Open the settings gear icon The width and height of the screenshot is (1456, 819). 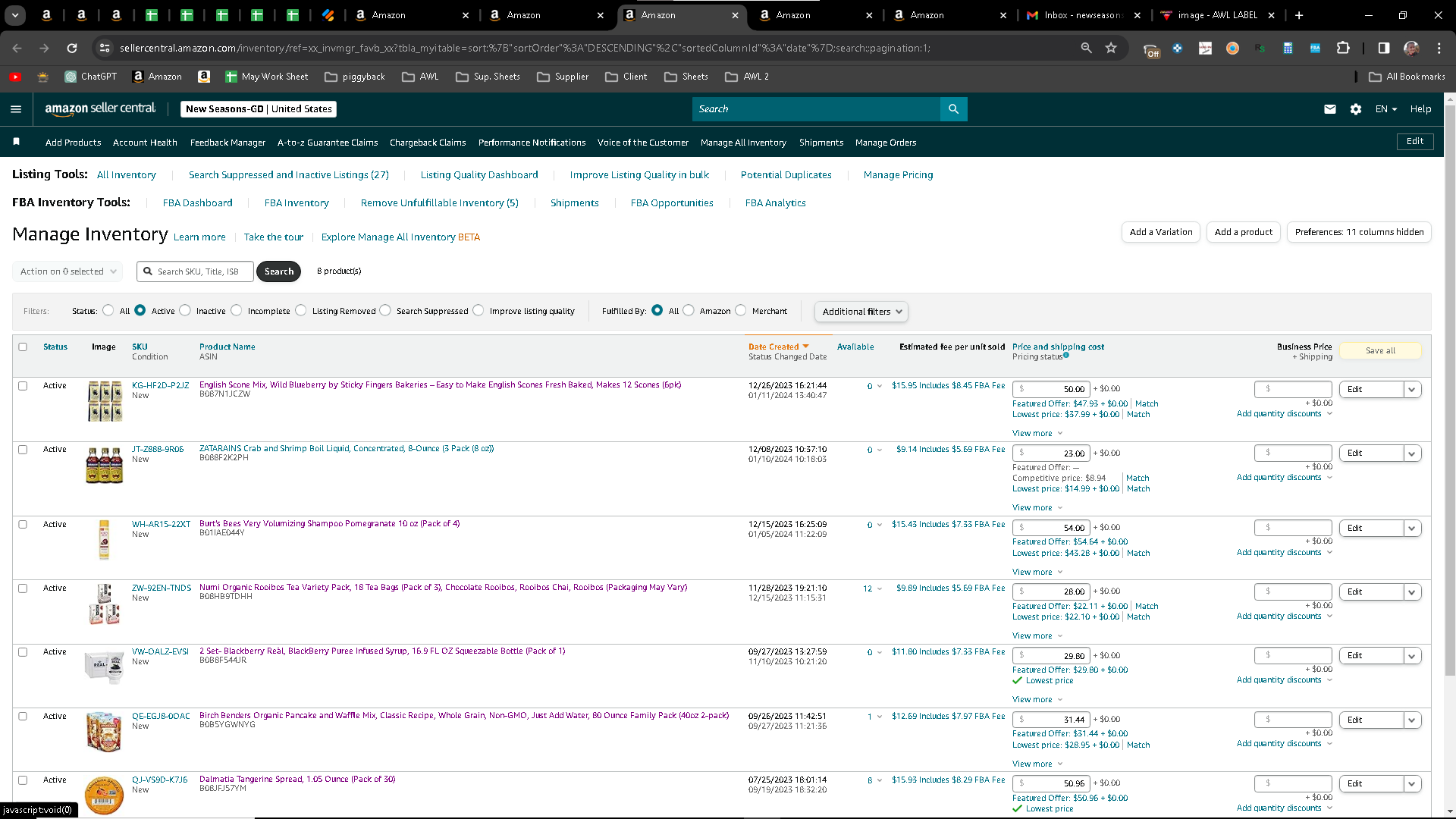click(1356, 109)
